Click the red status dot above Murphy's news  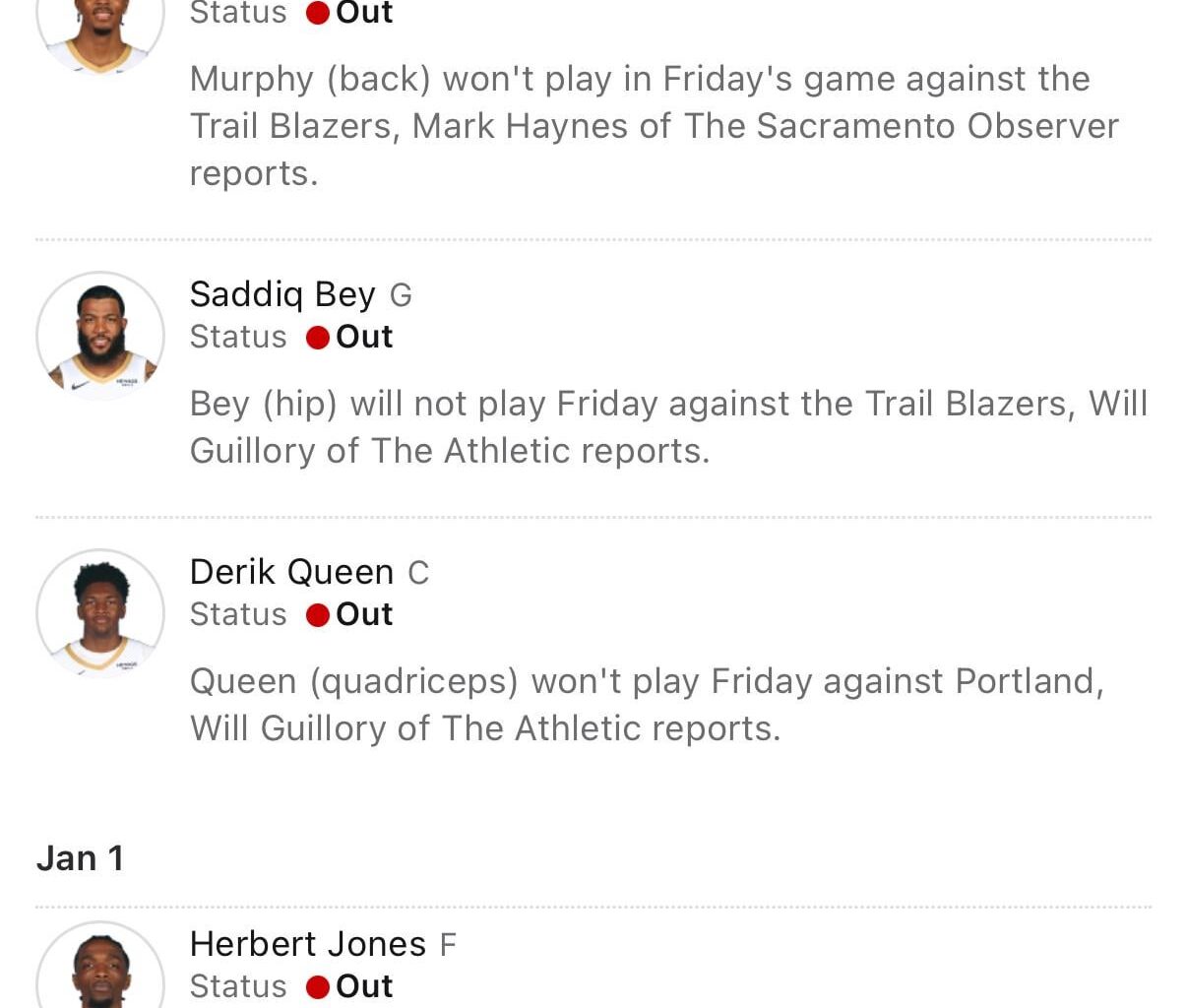pyautogui.click(x=317, y=13)
